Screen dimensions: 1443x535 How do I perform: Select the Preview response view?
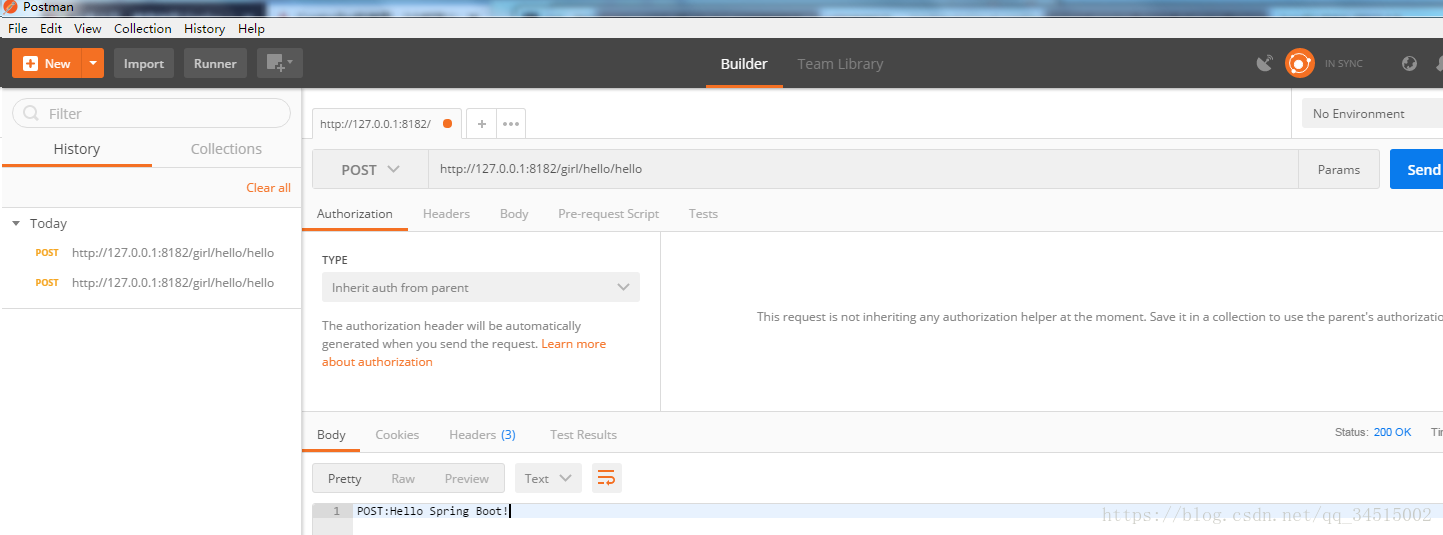tap(467, 478)
